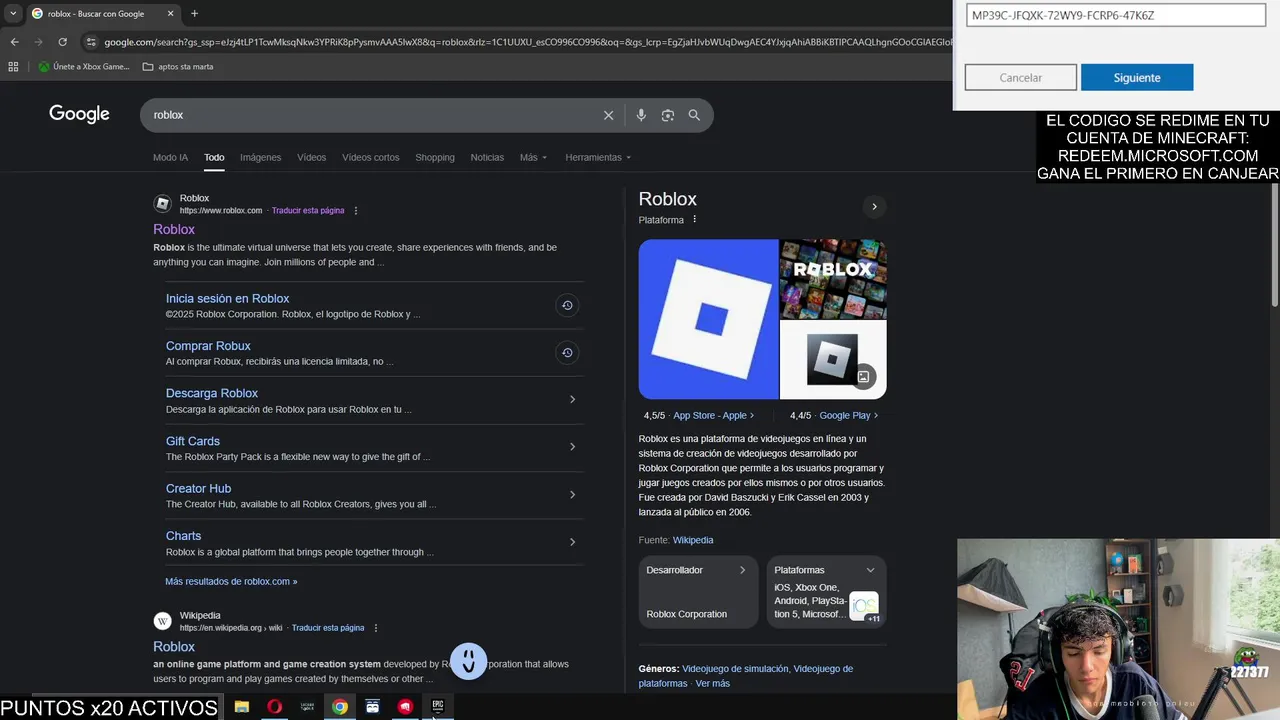Open the Inicia sesión en Roblox link
This screenshot has width=1280, height=720.
click(227, 298)
